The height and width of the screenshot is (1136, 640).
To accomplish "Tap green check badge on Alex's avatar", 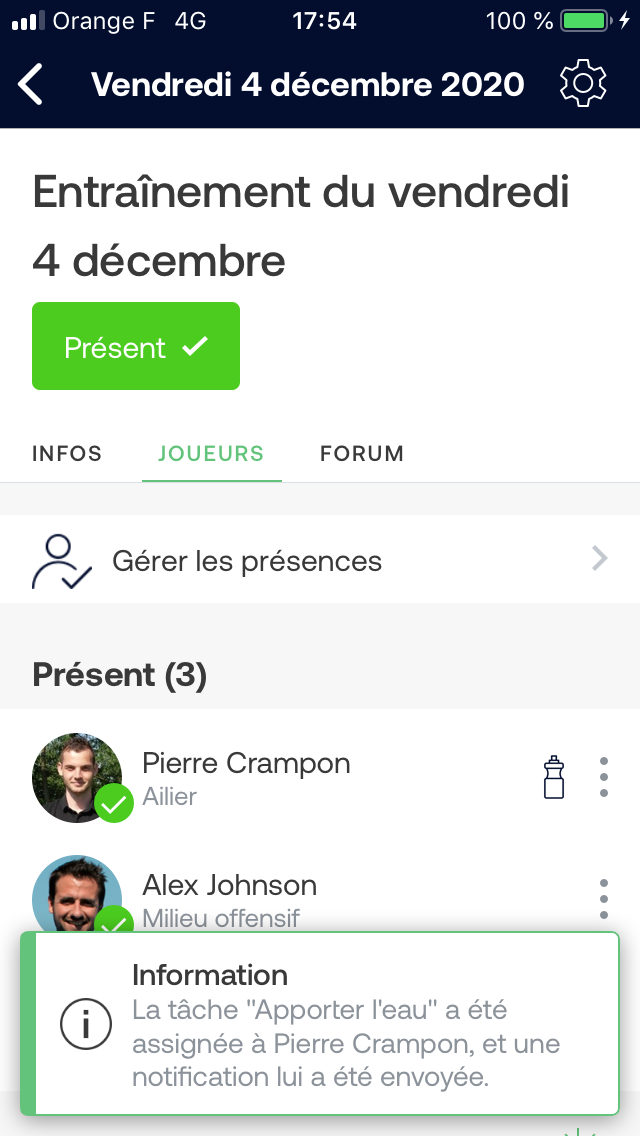I will (x=114, y=919).
